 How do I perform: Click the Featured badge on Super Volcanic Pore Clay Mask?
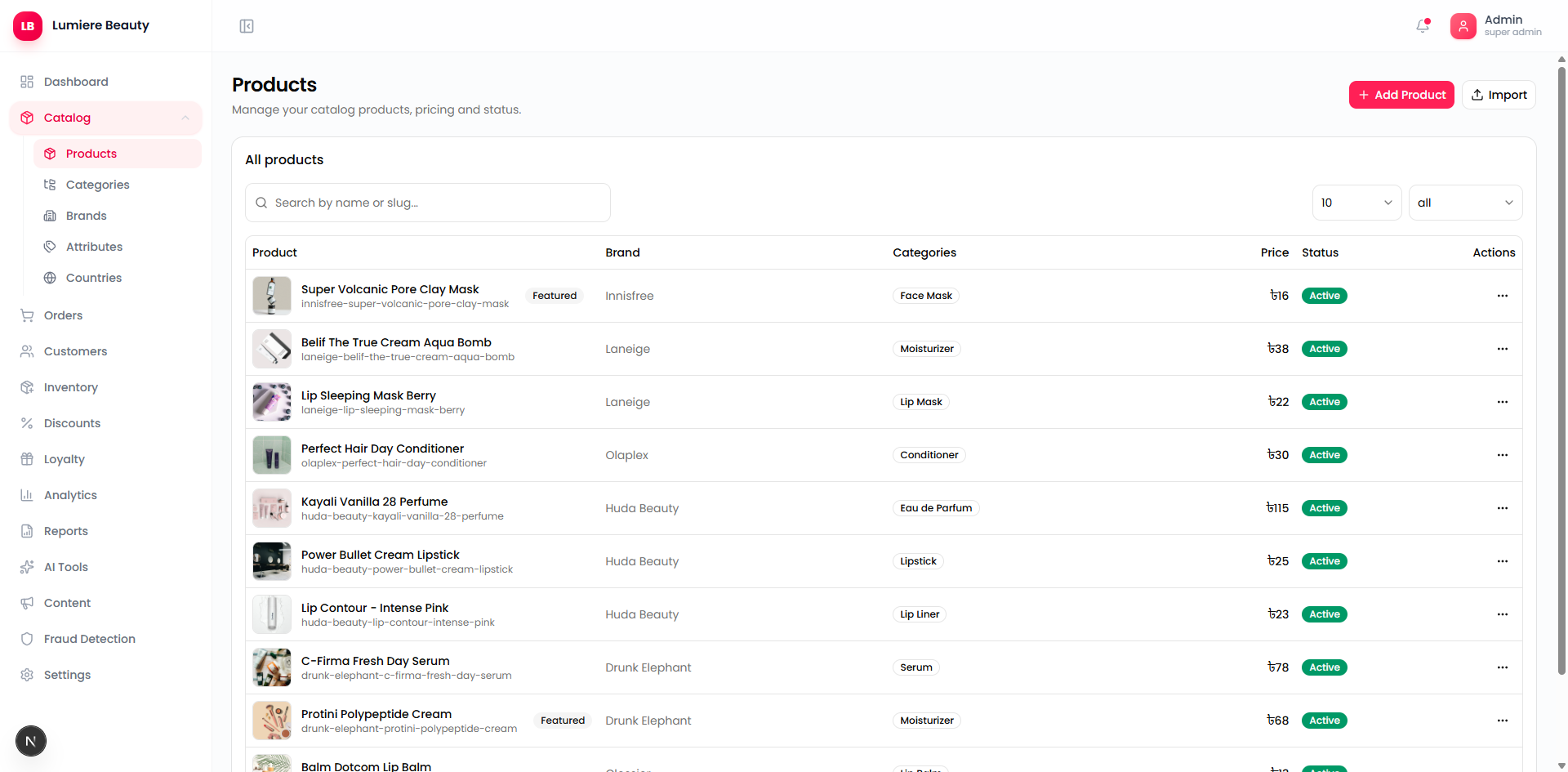click(555, 296)
